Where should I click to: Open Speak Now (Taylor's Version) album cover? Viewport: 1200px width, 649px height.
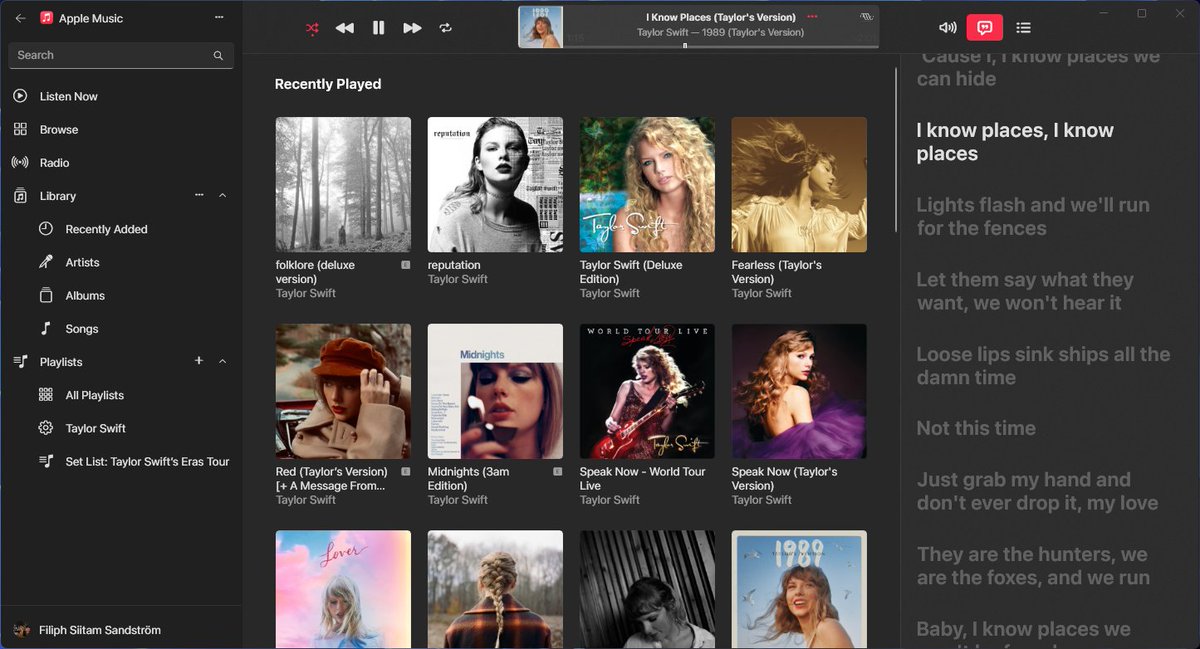click(x=799, y=391)
